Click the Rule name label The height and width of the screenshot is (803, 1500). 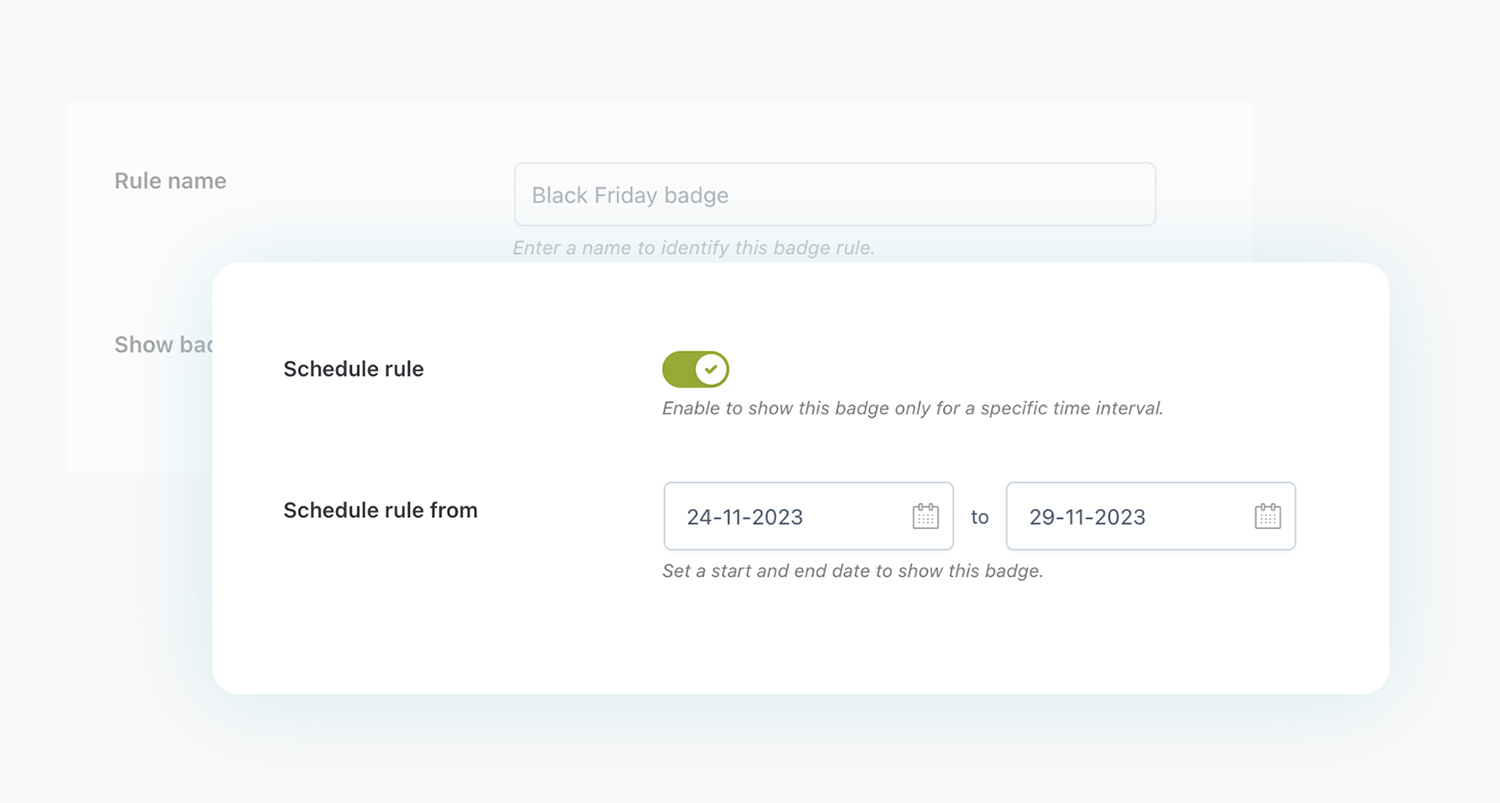point(170,181)
